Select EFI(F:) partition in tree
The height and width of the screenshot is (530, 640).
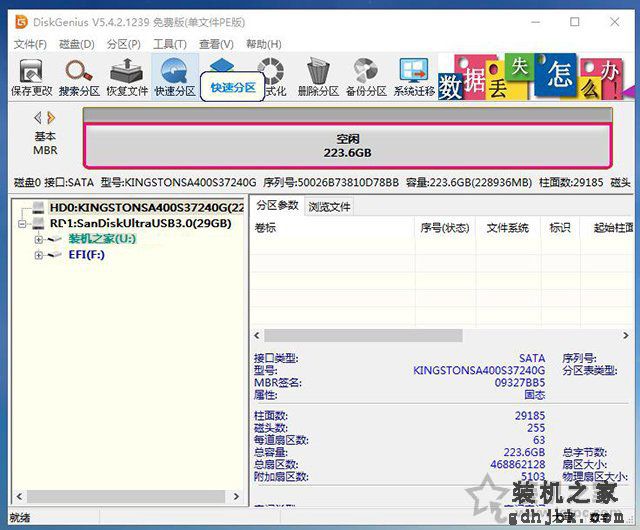tap(87, 255)
